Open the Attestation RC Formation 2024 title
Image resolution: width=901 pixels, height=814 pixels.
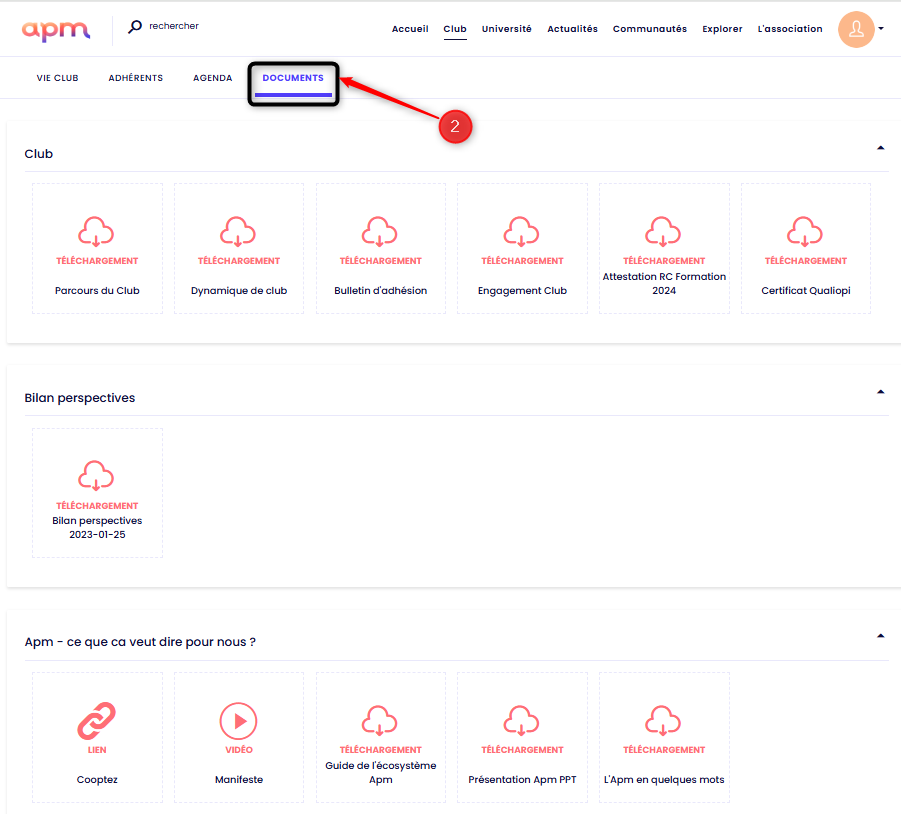click(664, 283)
